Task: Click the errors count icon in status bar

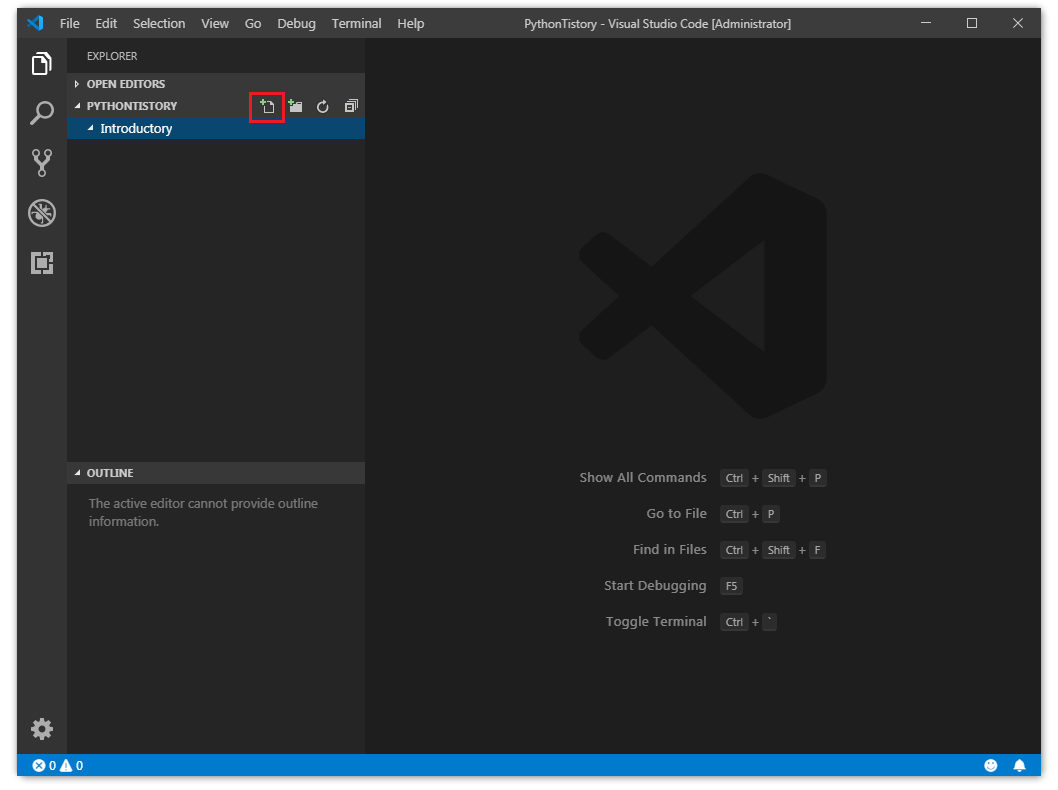Action: (x=39, y=765)
